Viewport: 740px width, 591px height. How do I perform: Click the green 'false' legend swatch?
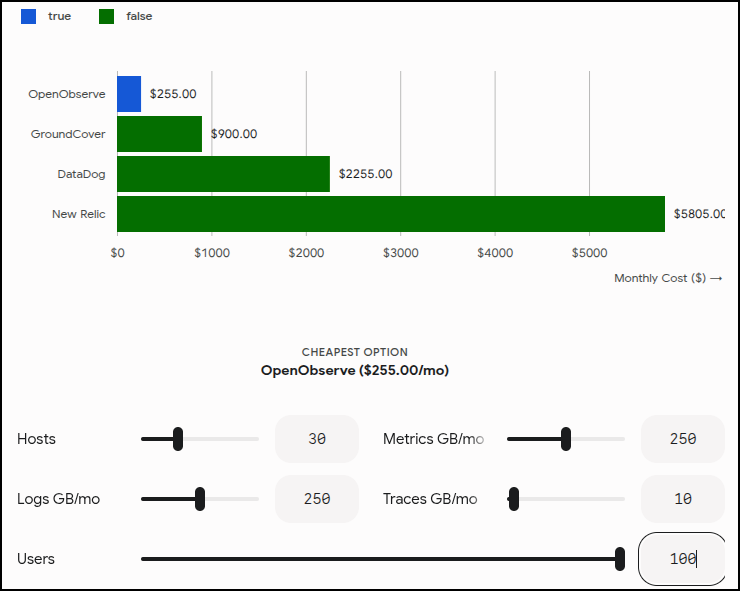106,17
